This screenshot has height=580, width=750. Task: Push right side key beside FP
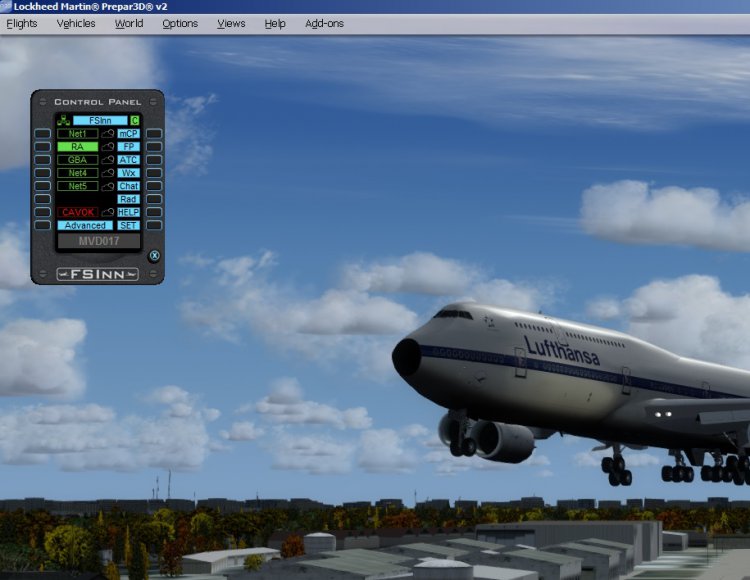coord(154,147)
